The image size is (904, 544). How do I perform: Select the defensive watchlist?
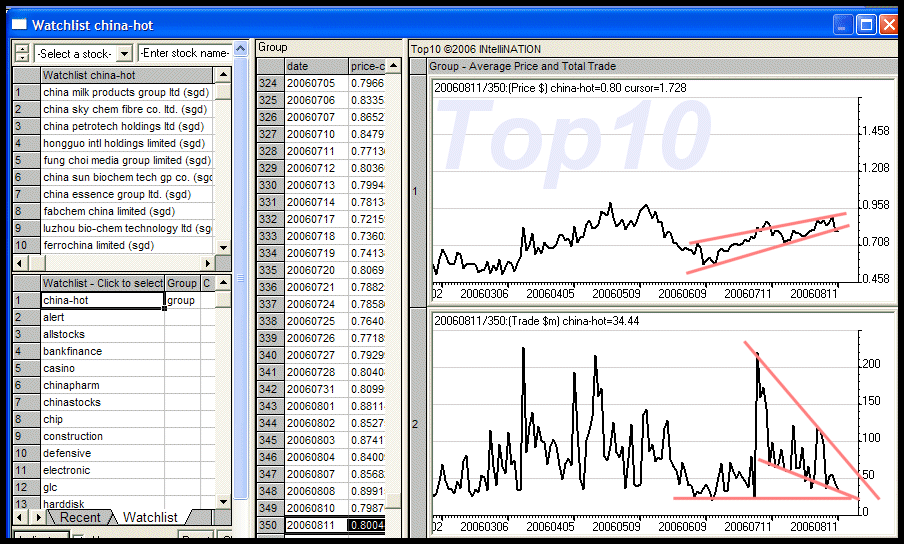click(x=103, y=453)
